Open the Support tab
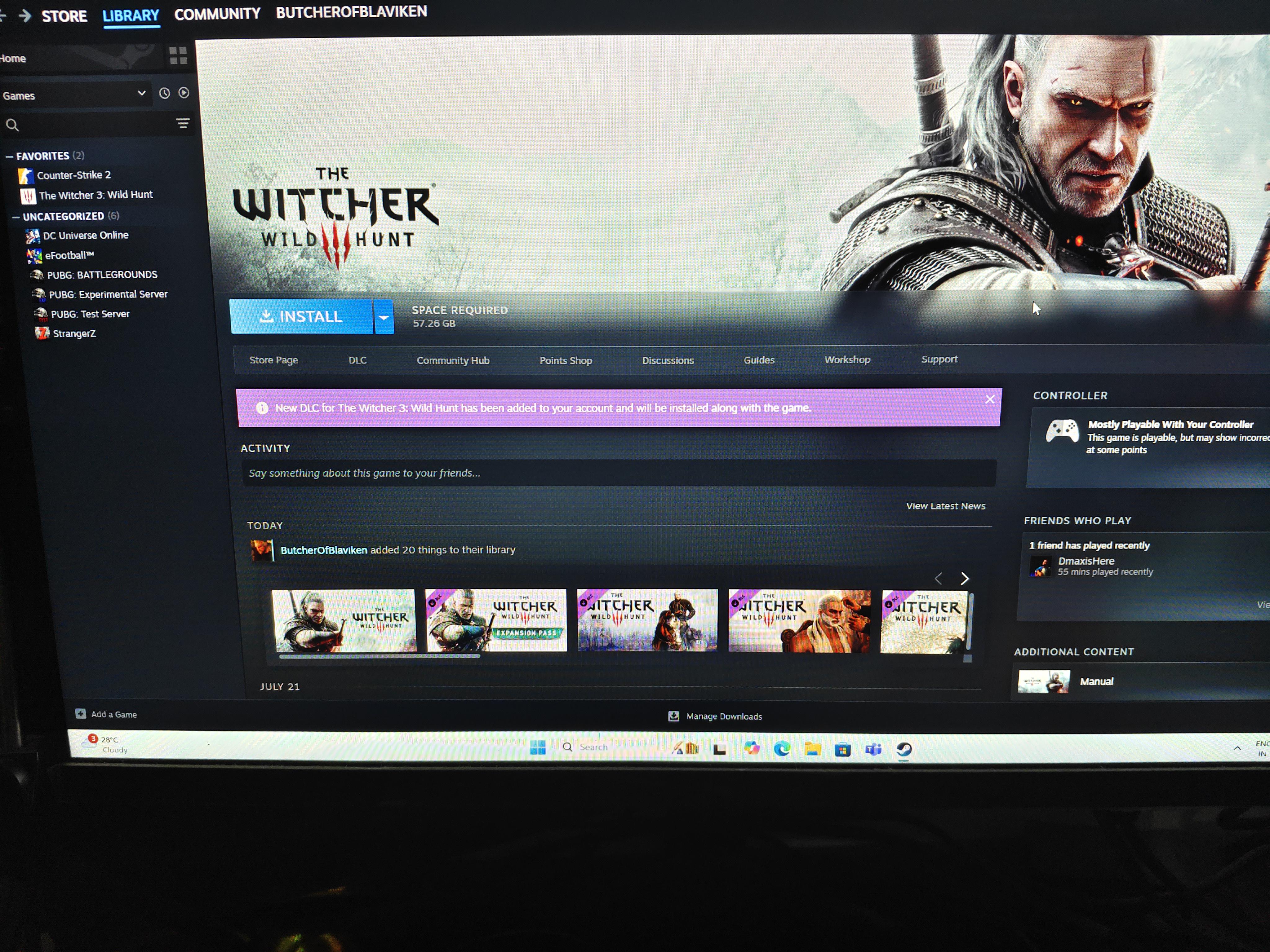 tap(939, 359)
